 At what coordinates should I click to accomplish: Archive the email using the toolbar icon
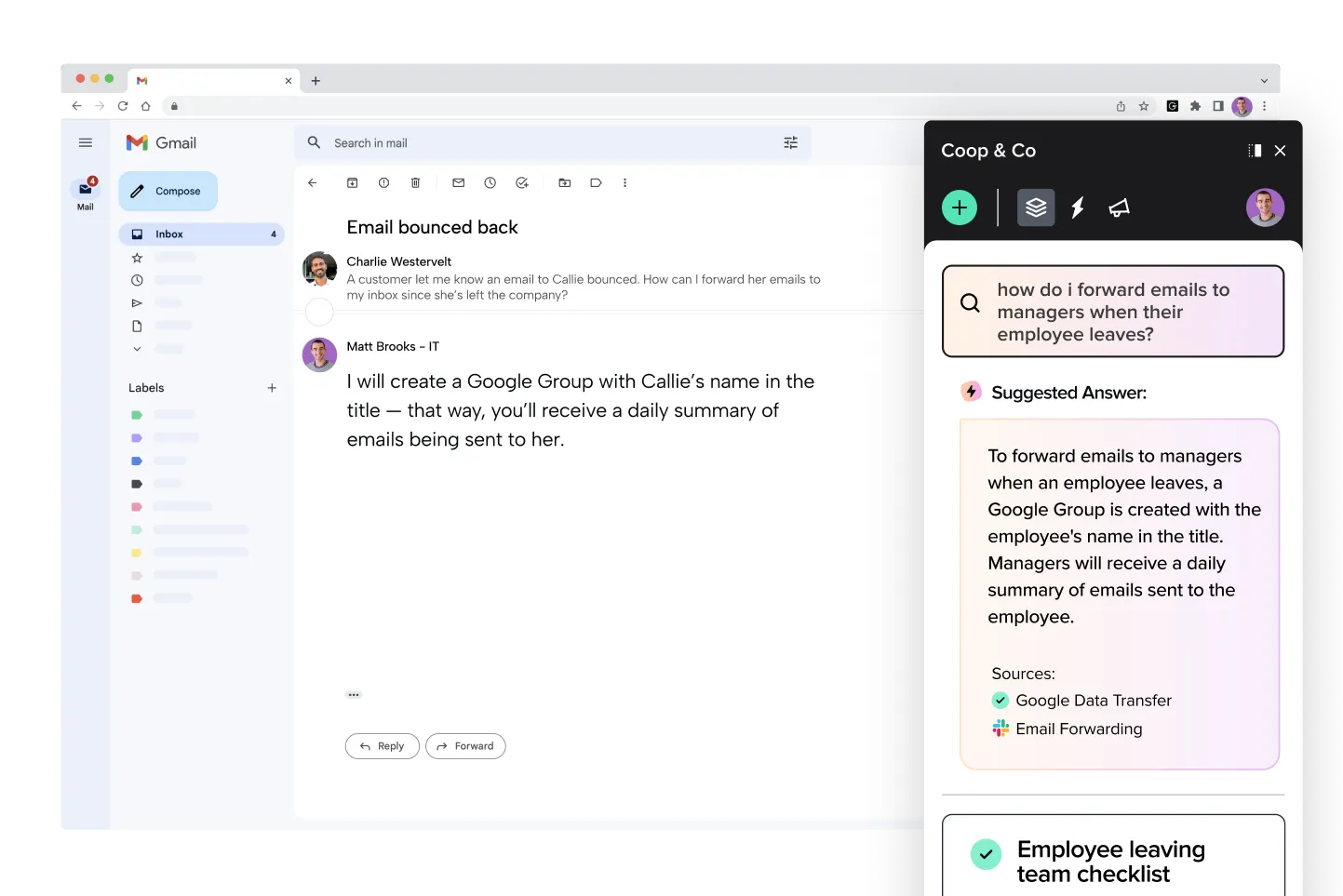click(353, 182)
